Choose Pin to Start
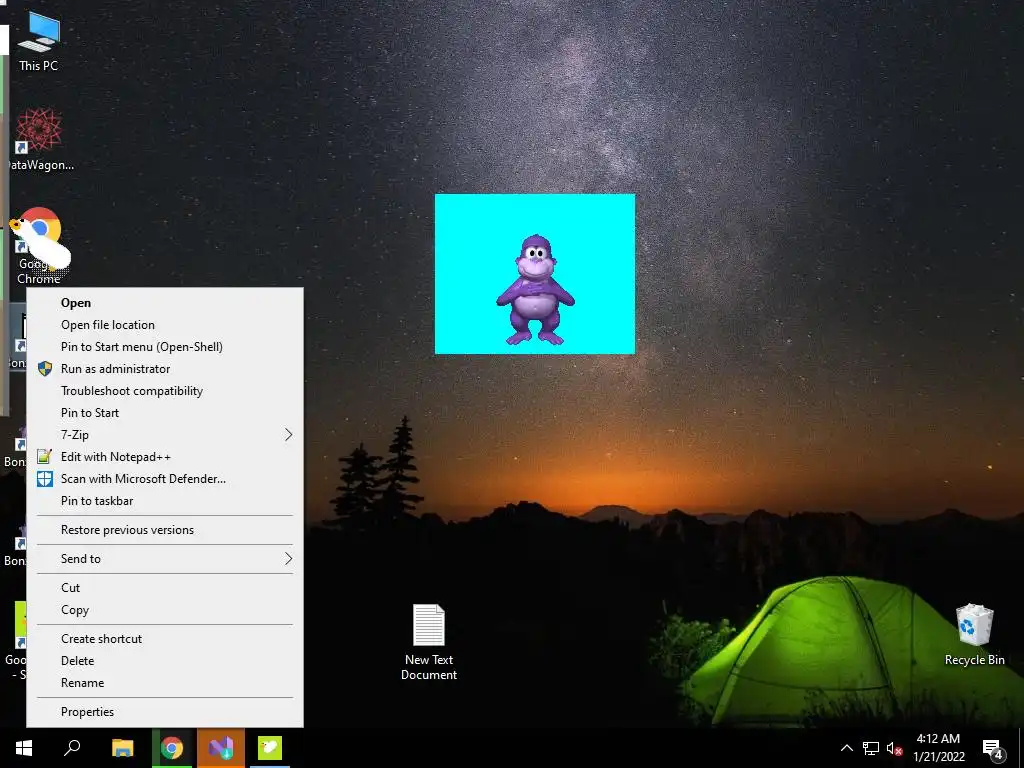 (x=165, y=413)
